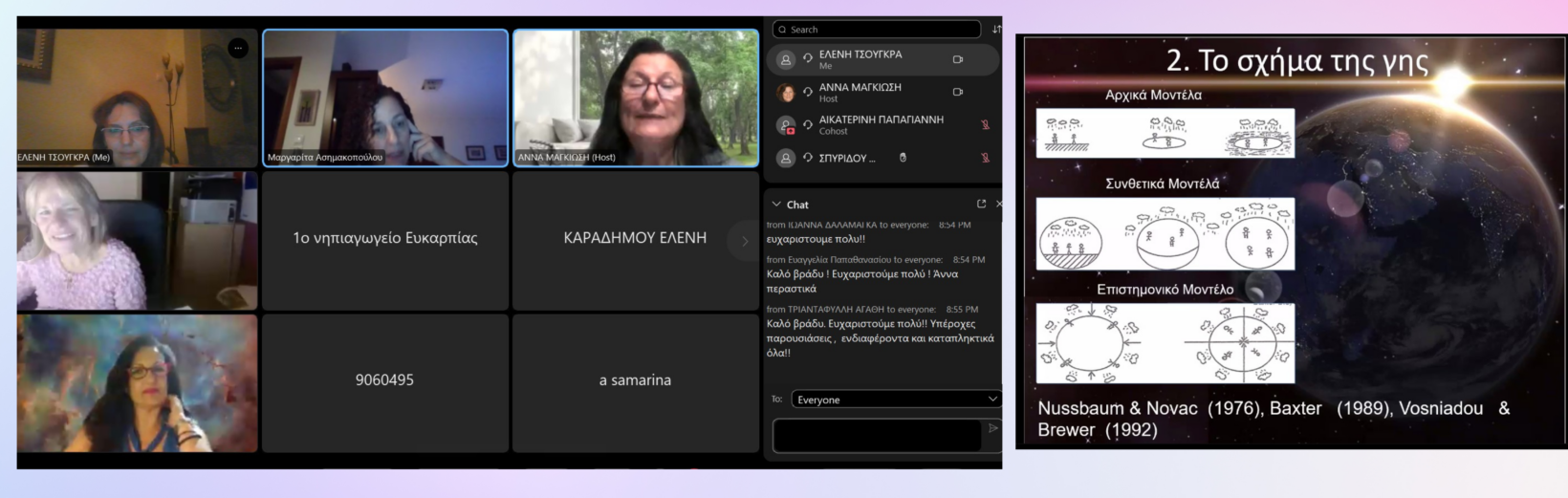Screen dimensions: 1568x498
Task: Click the camera icon next to ΕΛΕΝΗ ΤΣΟΥΓΚΡΑ
Action: tap(957, 59)
